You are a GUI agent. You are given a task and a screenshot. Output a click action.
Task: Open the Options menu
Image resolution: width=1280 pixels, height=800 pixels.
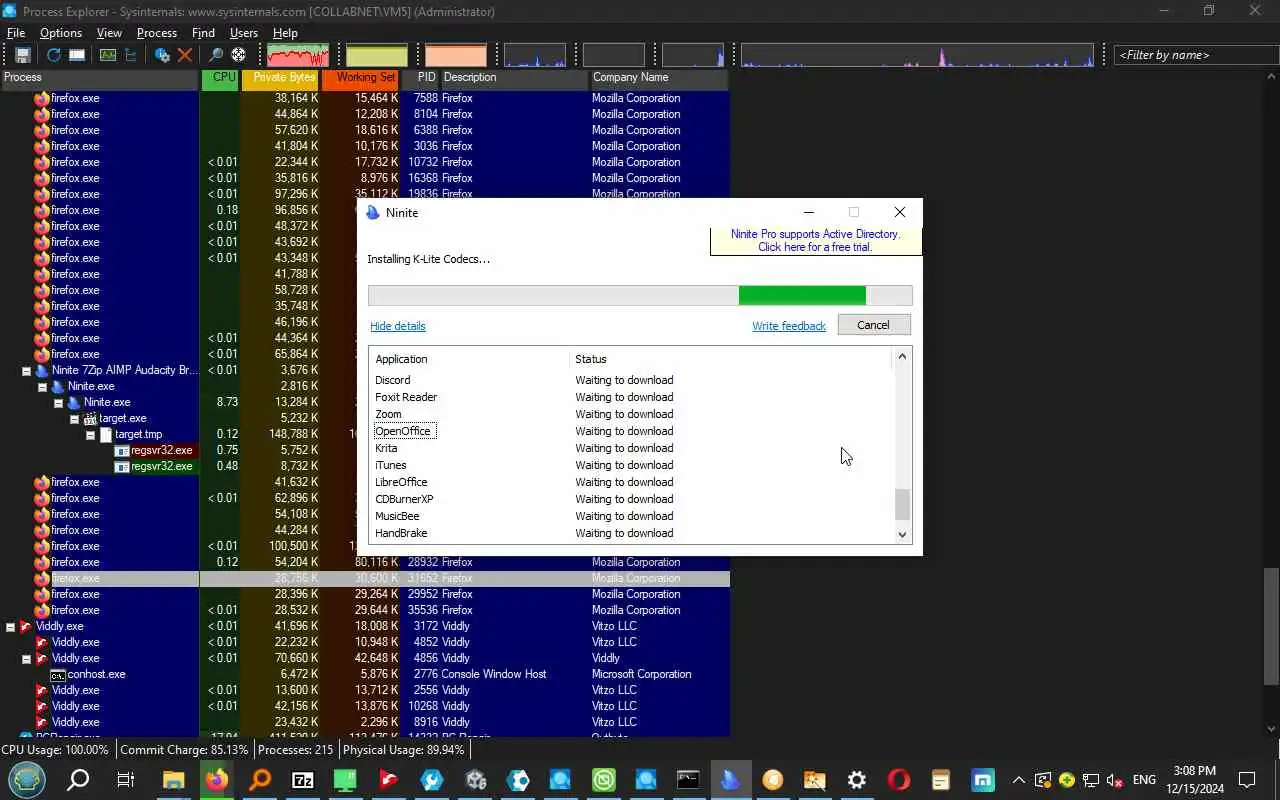pos(61,33)
